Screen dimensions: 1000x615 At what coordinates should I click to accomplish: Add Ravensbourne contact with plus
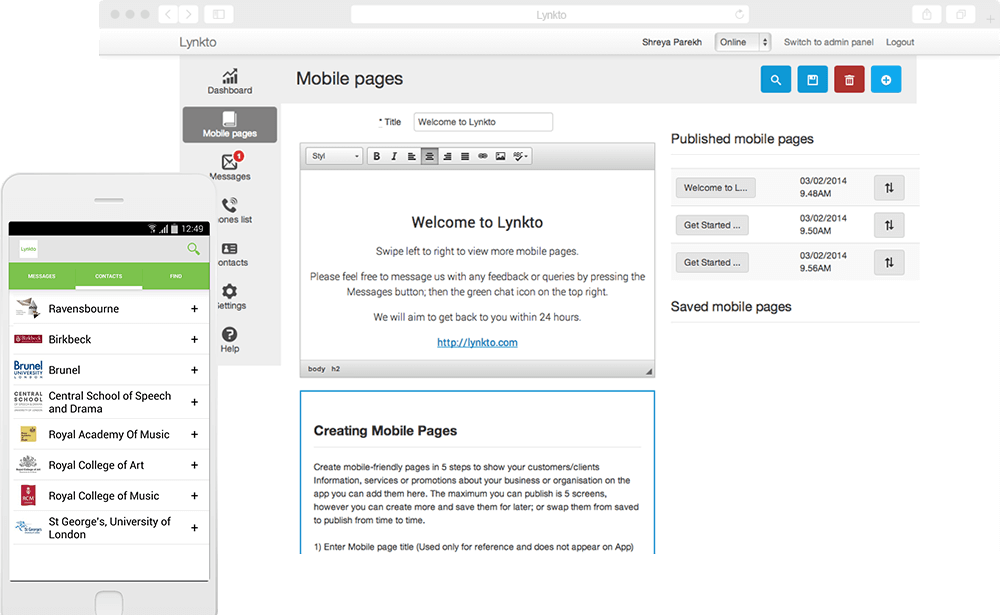(x=194, y=309)
